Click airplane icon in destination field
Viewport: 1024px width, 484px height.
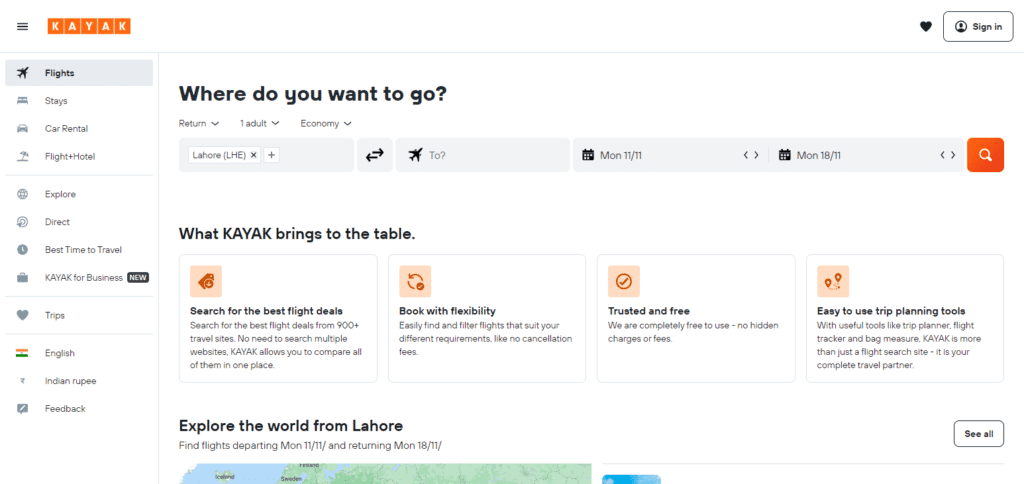[x=415, y=155]
